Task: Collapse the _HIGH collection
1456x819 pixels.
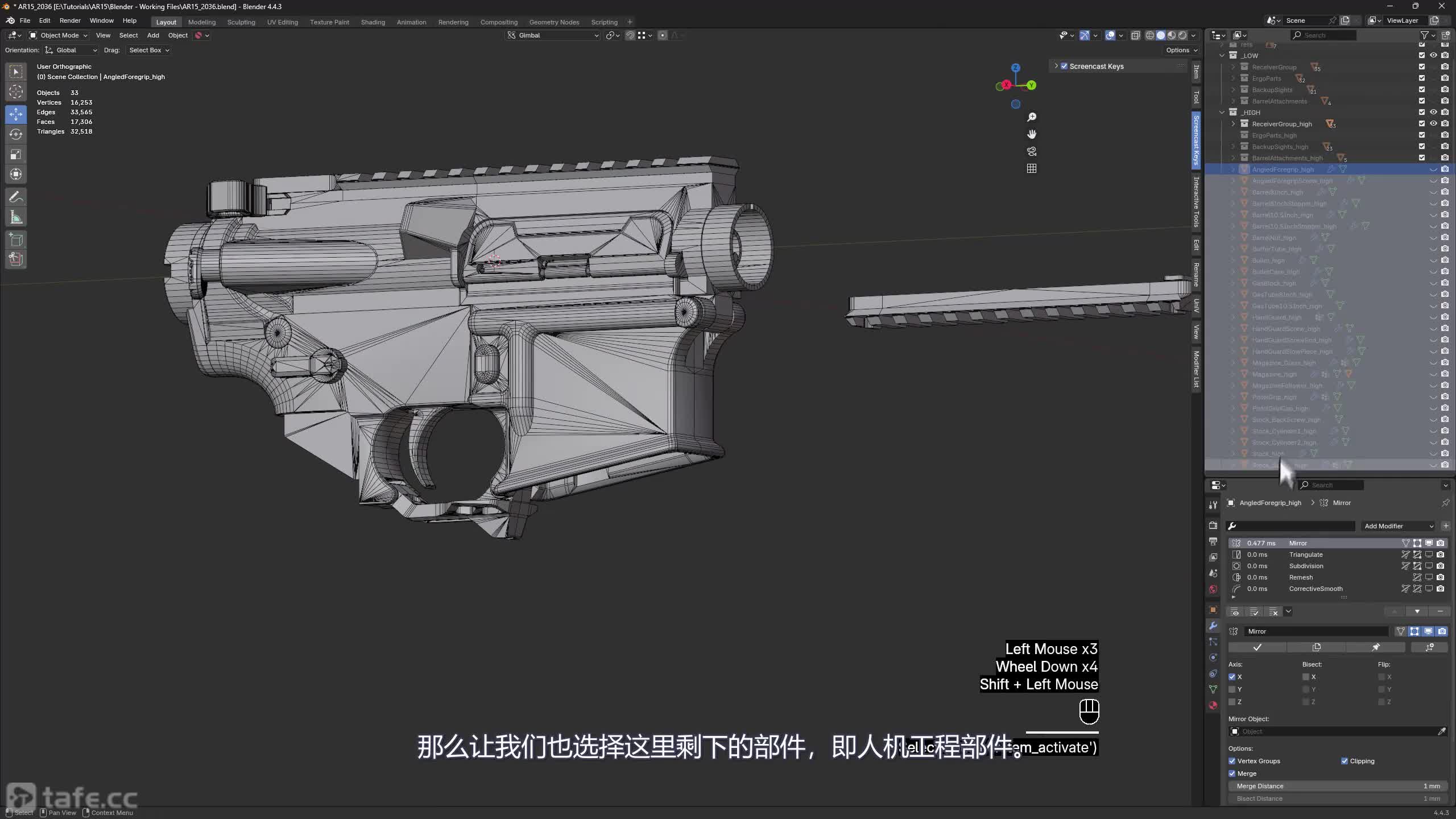Action: coord(1222,113)
